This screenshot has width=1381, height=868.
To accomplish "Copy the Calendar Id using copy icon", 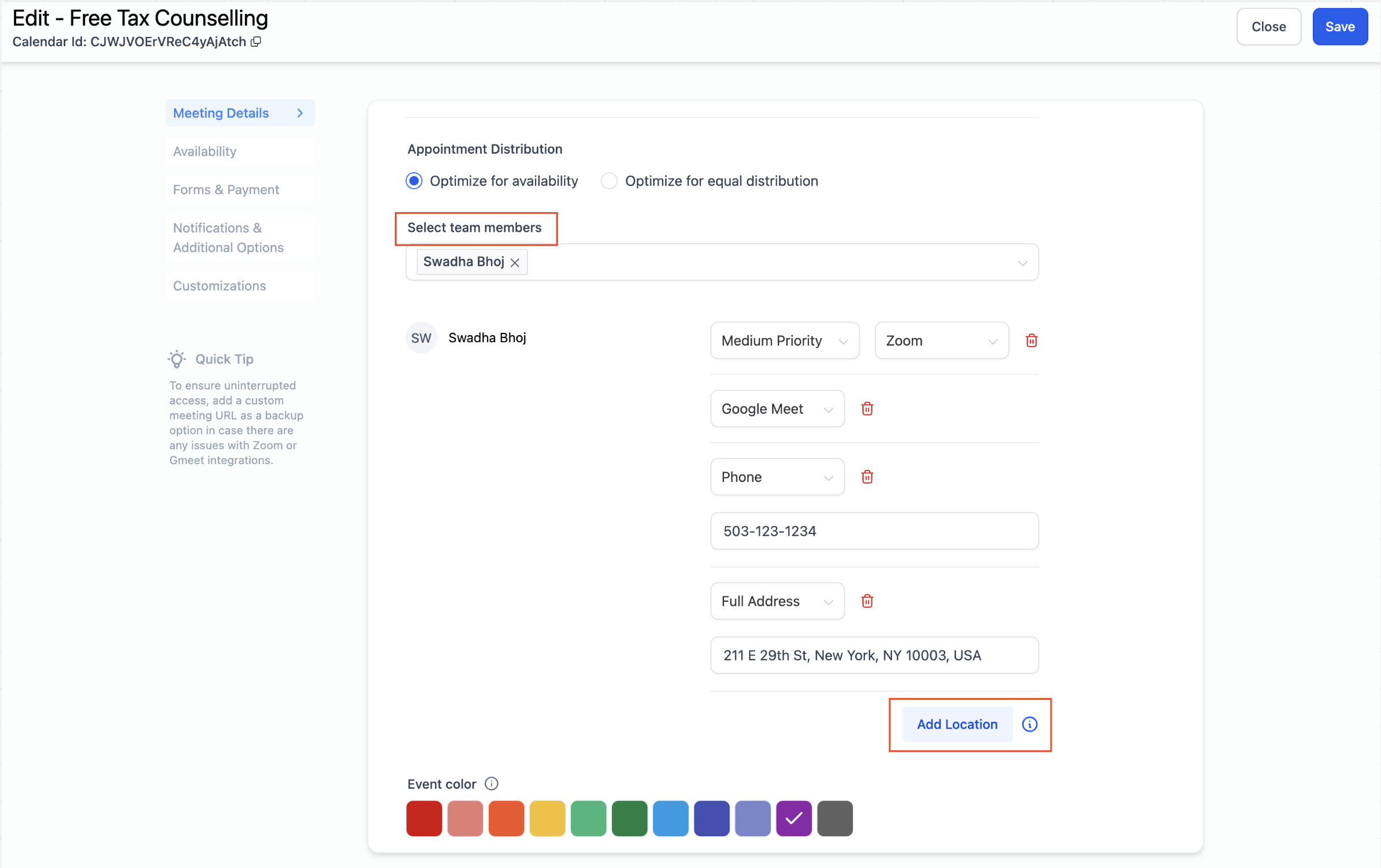I will click(256, 42).
